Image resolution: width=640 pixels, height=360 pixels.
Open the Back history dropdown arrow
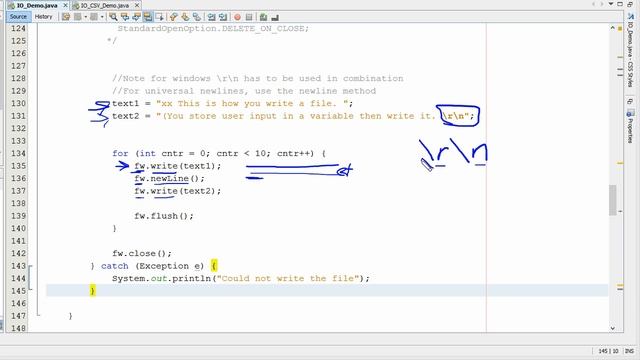coord(85,17)
